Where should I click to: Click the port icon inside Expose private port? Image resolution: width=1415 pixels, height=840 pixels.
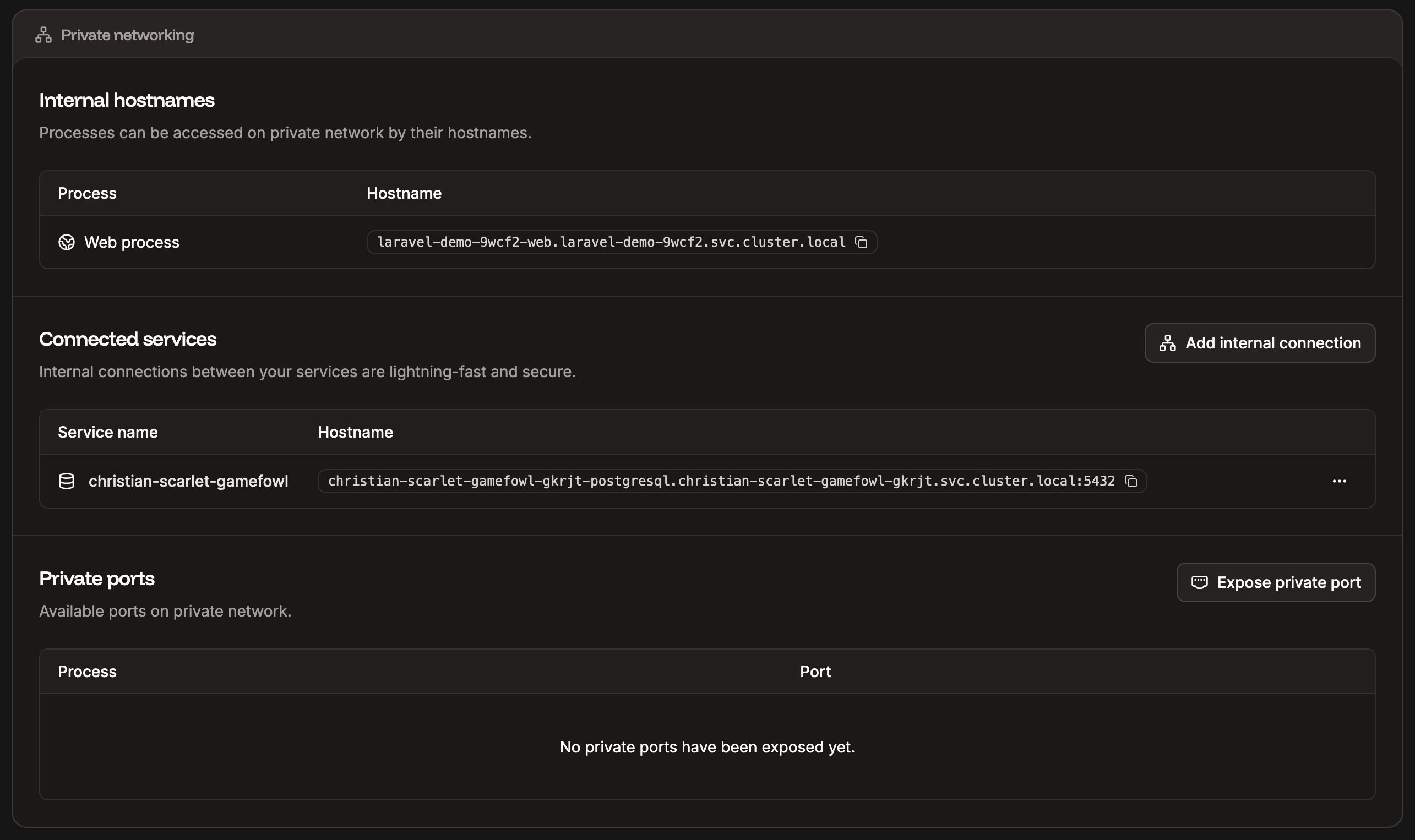(1200, 582)
